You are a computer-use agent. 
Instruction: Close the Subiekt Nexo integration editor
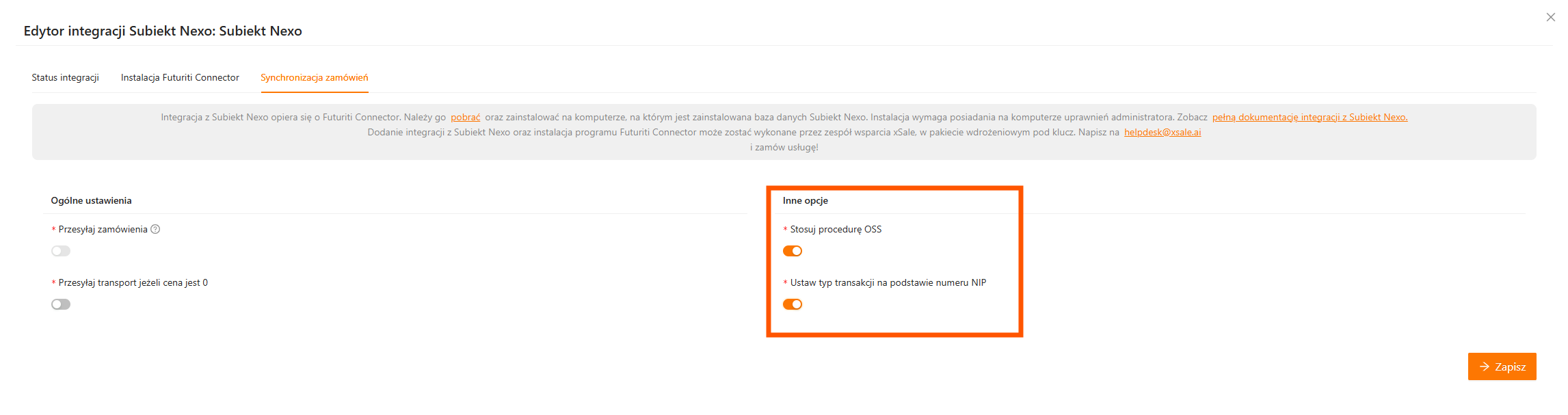[1550, 17]
